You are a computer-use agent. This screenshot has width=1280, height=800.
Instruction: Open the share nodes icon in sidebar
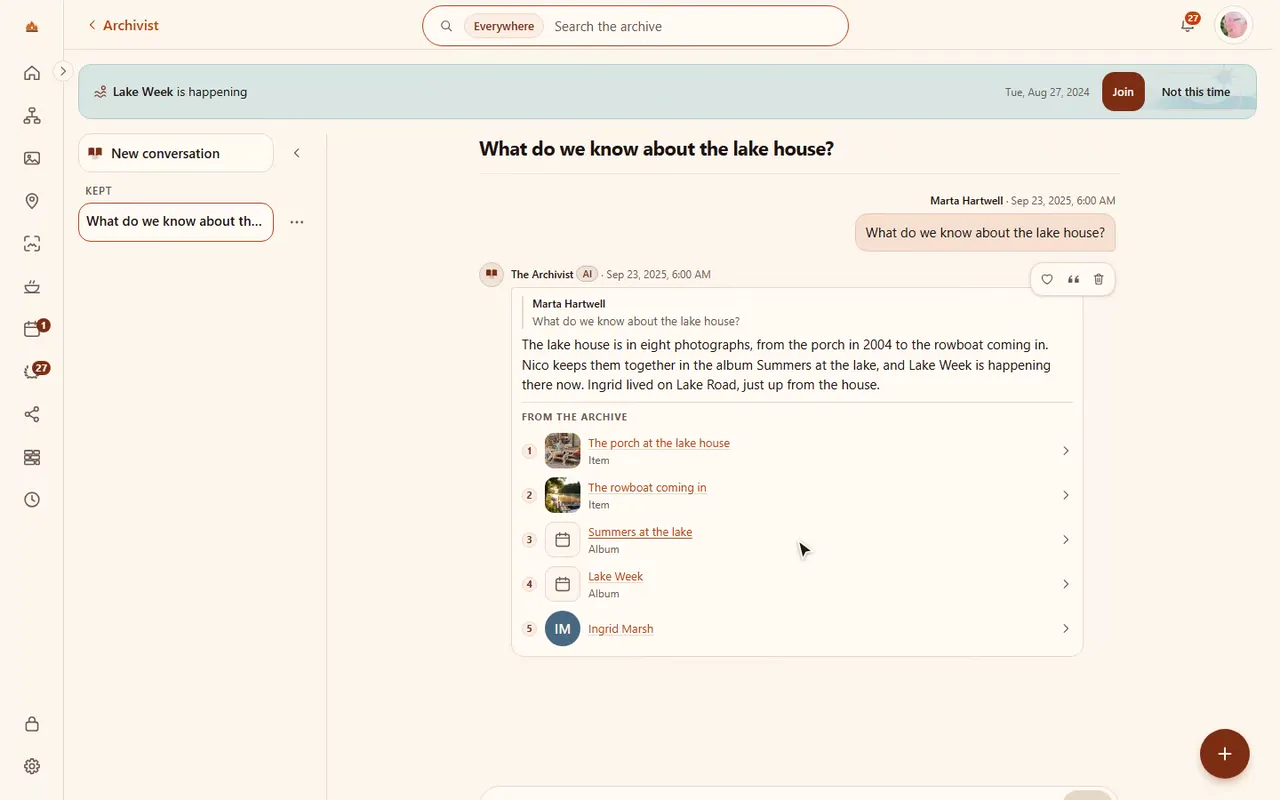(x=32, y=414)
